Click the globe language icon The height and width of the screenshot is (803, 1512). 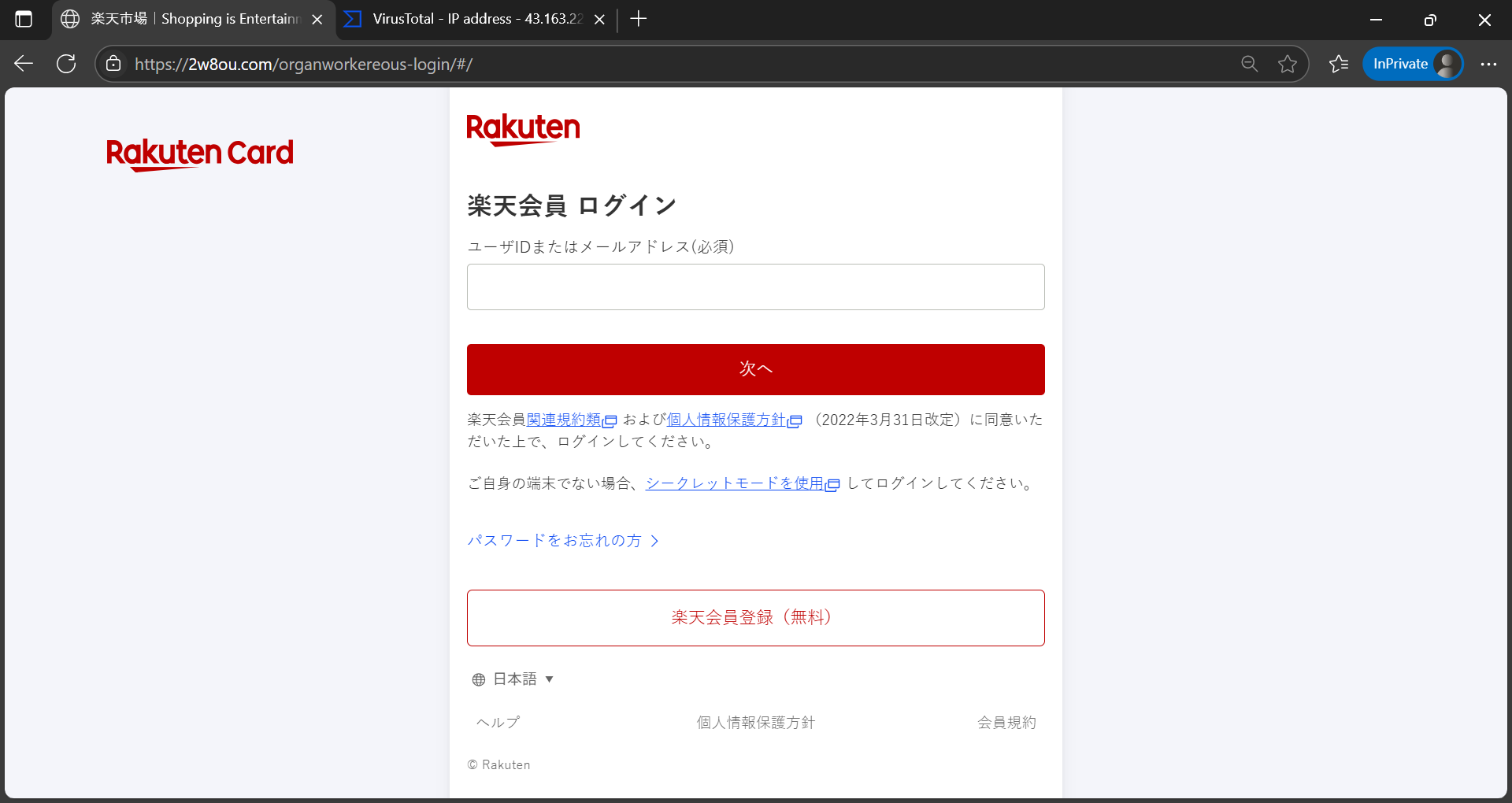pos(479,679)
